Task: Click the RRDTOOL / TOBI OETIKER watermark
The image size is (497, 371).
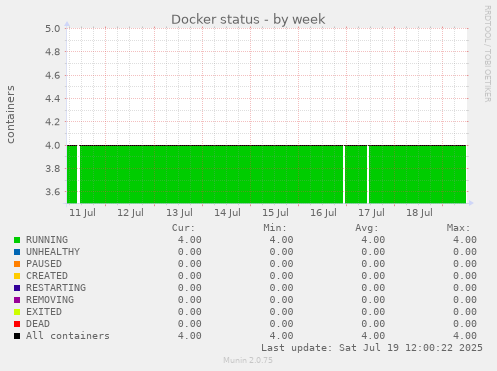Action: click(x=487, y=54)
